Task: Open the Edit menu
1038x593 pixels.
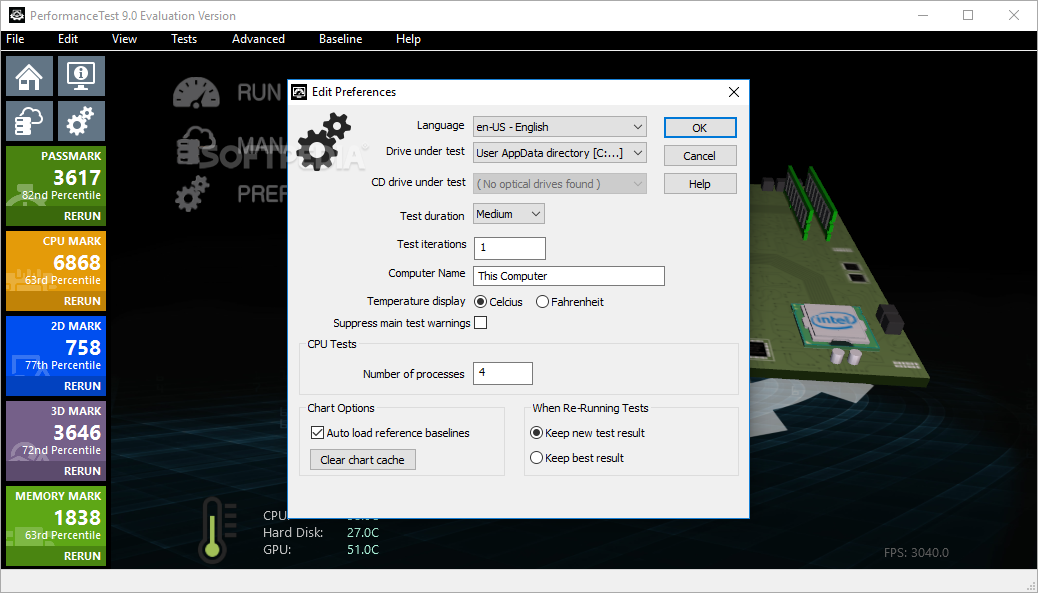Action: pyautogui.click(x=68, y=39)
